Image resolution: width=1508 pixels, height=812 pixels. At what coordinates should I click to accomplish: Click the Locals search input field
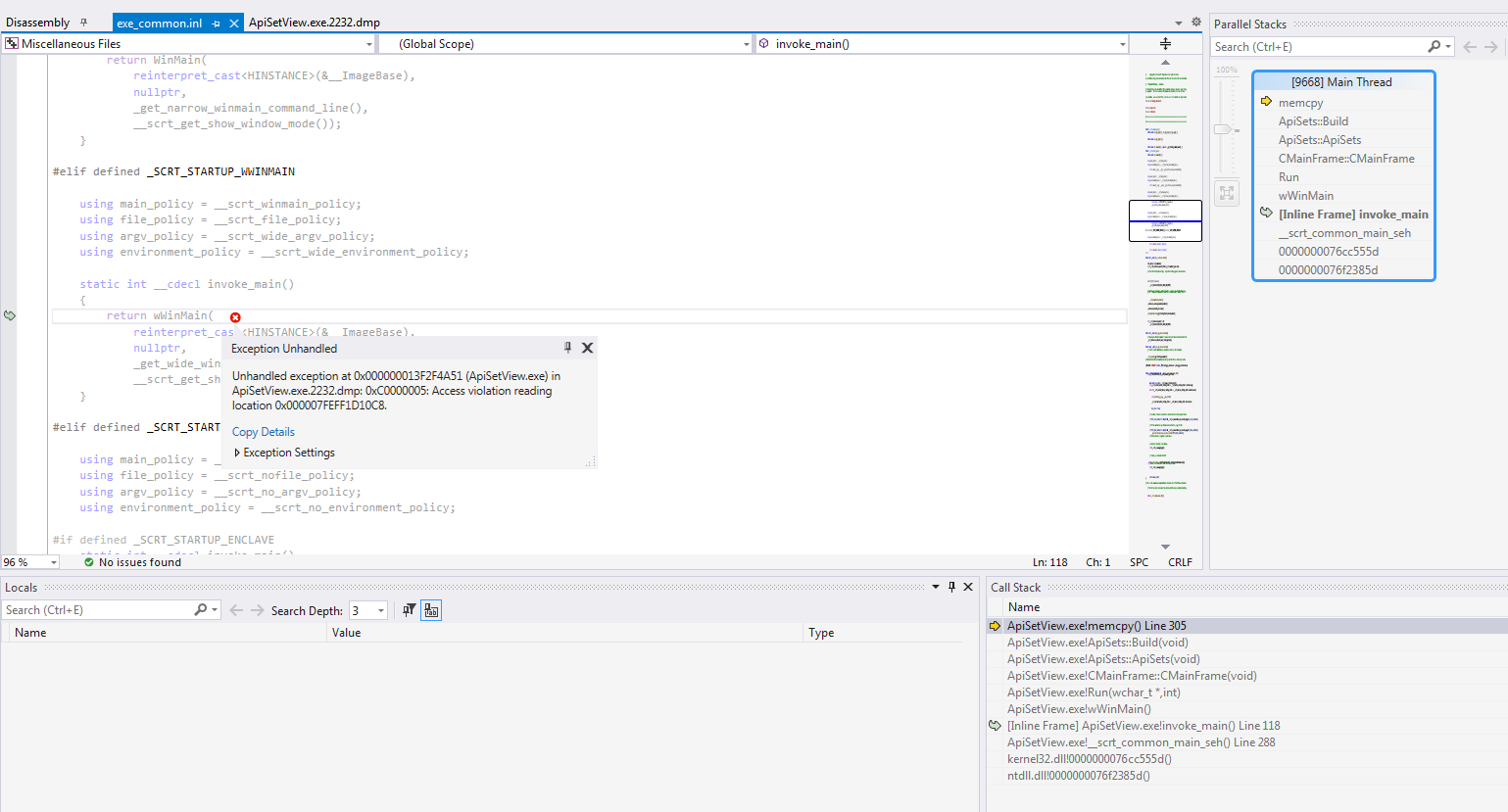(x=96, y=610)
